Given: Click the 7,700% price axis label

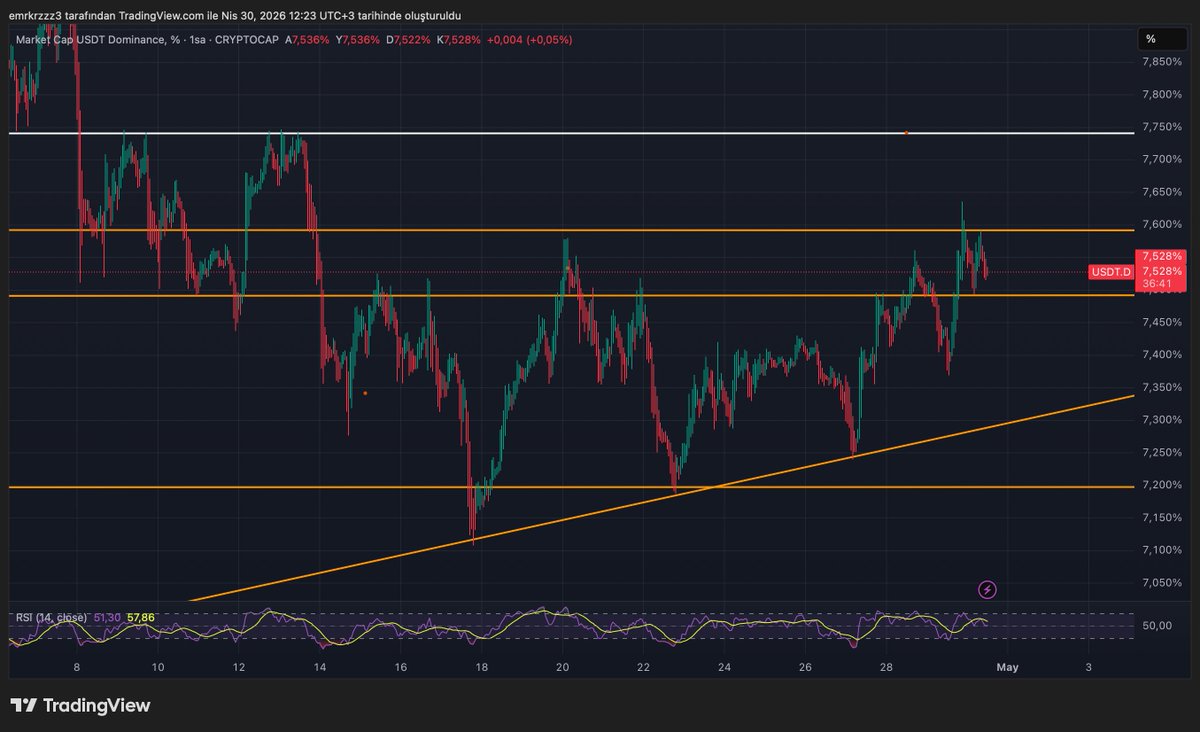Looking at the screenshot, I should 1162,159.
